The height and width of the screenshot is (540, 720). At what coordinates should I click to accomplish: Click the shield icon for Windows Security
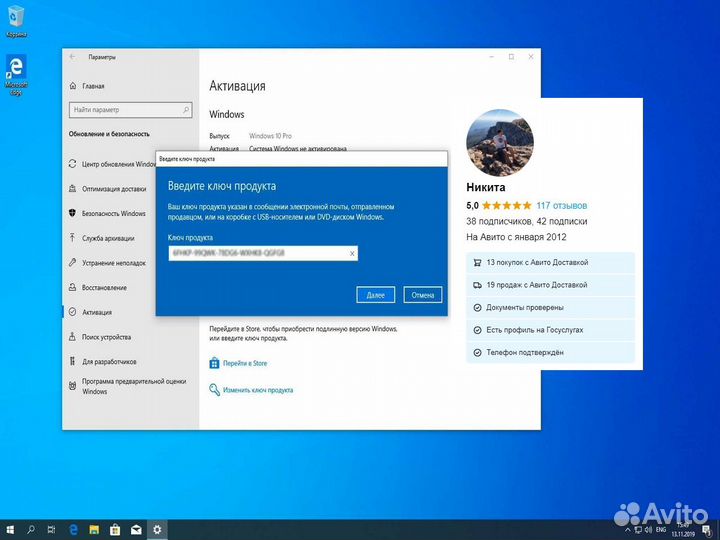tap(73, 214)
